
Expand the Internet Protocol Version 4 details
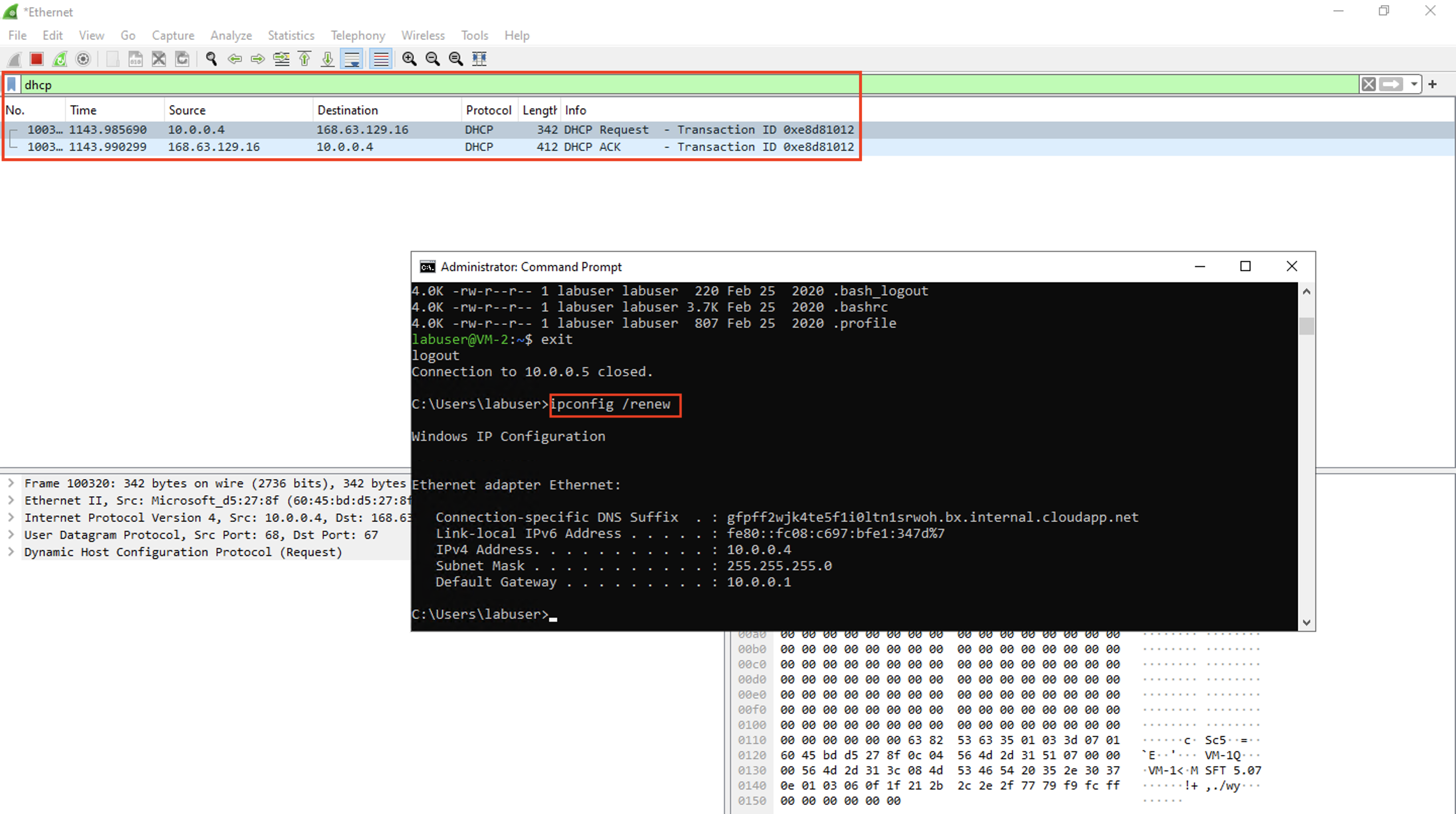click(x=11, y=517)
